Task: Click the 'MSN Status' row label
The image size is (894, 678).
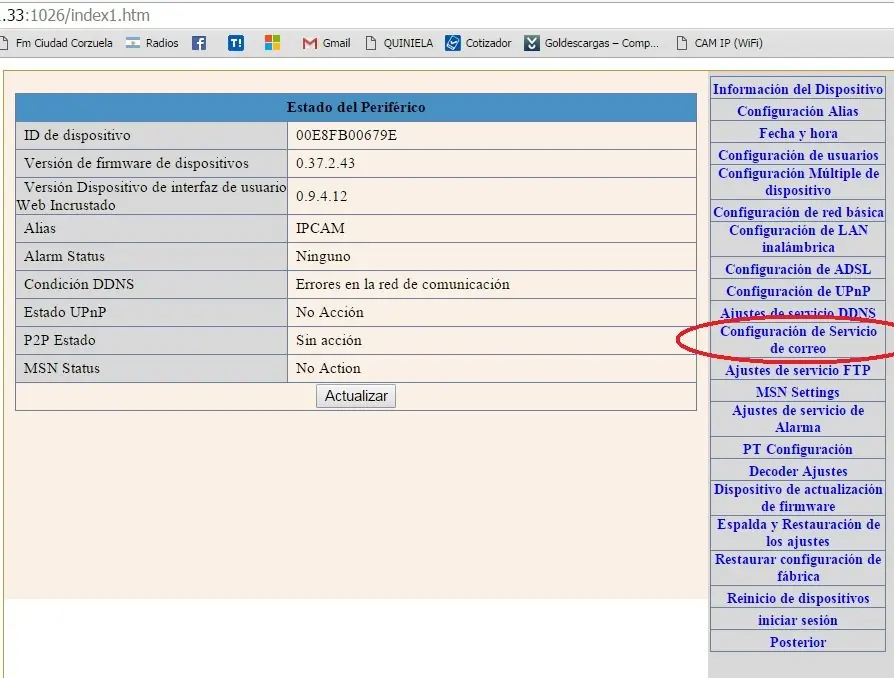Action: tap(62, 368)
